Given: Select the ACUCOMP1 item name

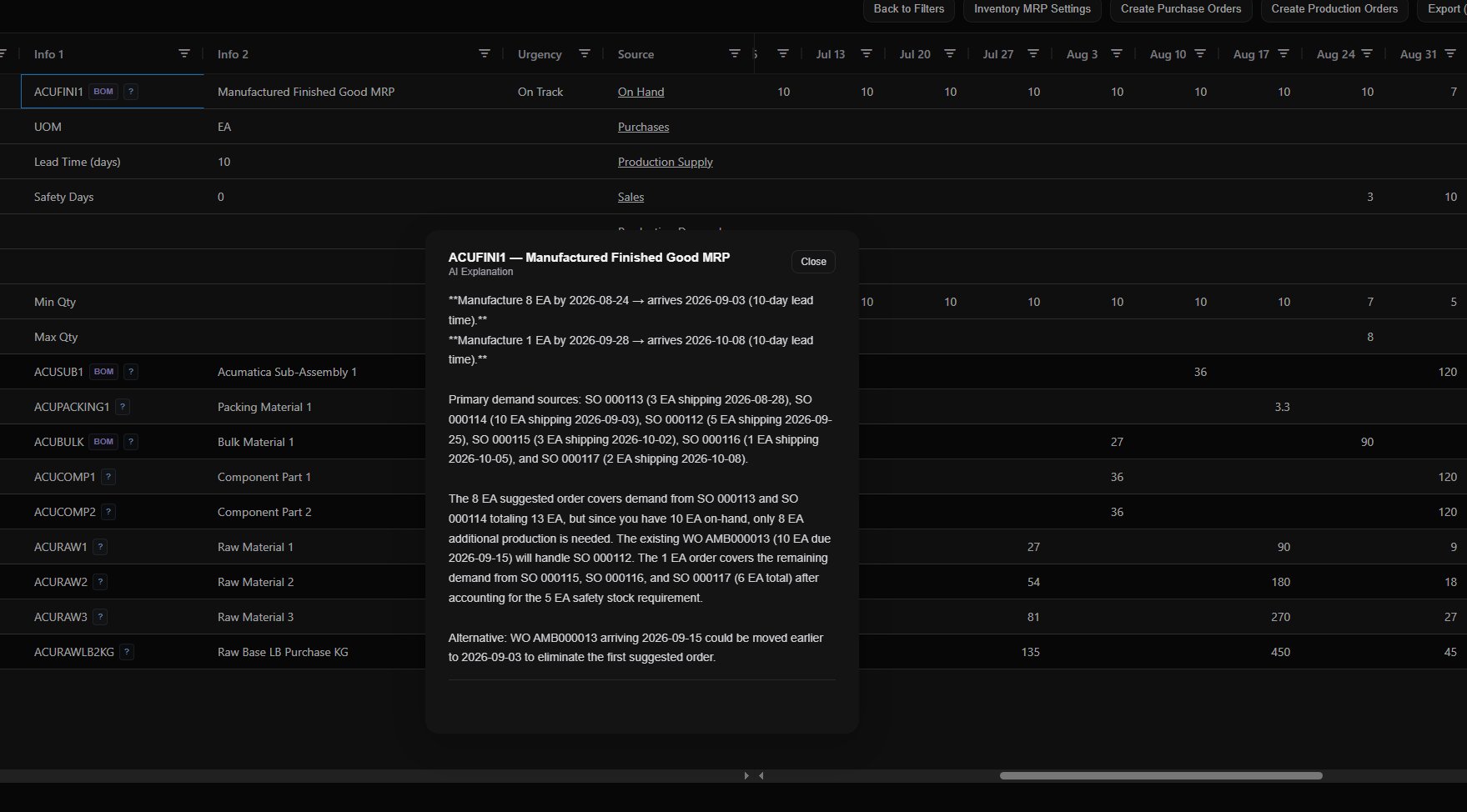Looking at the screenshot, I should 64,477.
